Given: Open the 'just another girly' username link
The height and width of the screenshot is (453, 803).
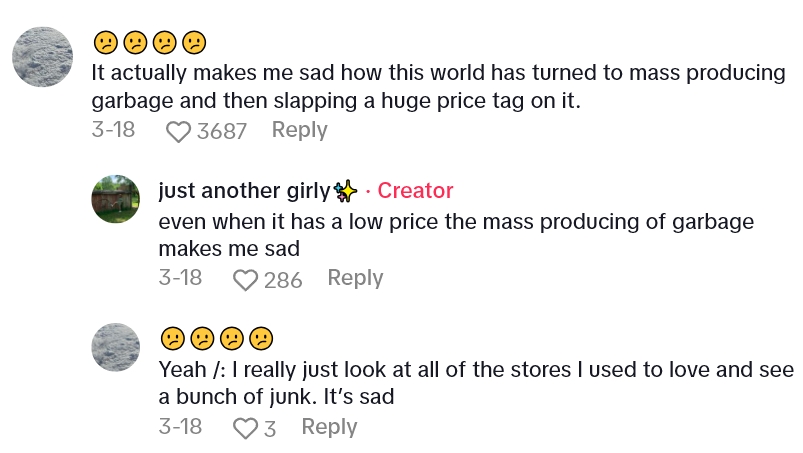Looking at the screenshot, I should [244, 191].
